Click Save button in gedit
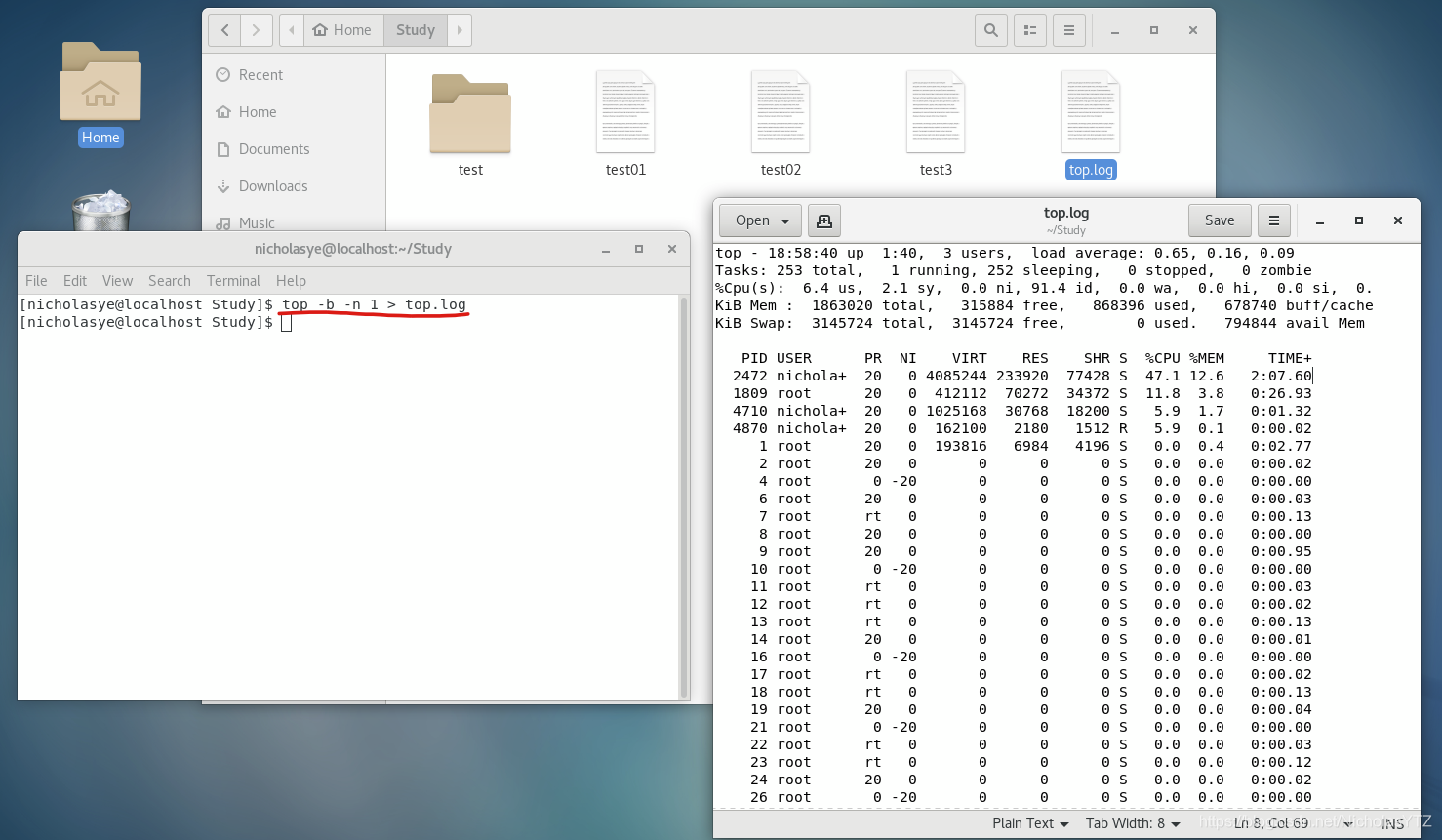This screenshot has width=1442, height=840. 1220,220
